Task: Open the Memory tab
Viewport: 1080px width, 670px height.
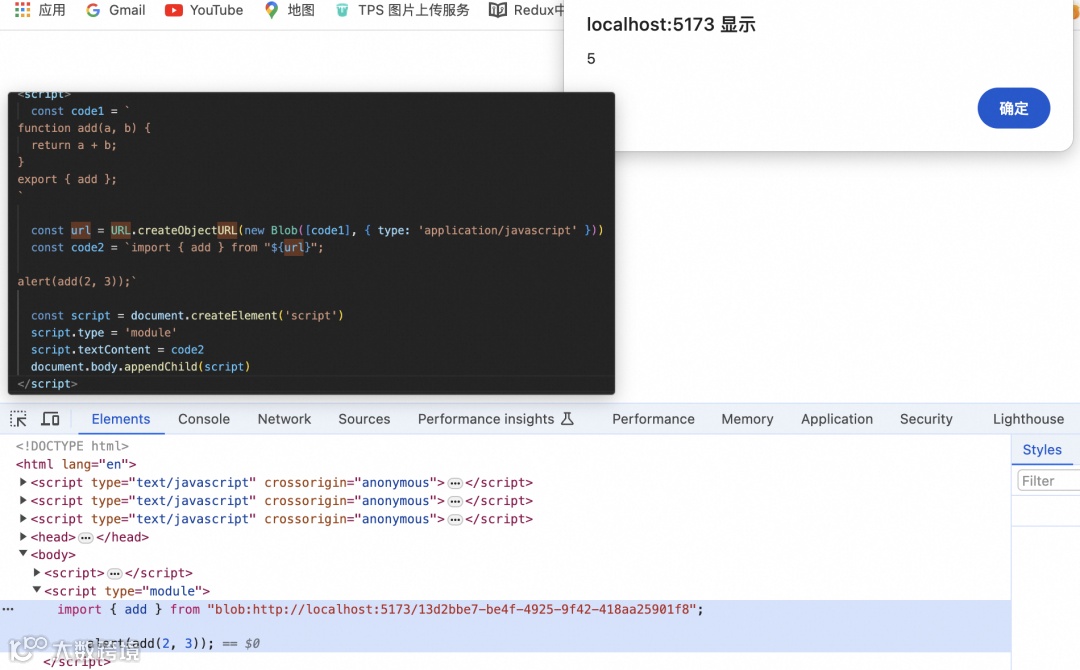Action: click(747, 419)
